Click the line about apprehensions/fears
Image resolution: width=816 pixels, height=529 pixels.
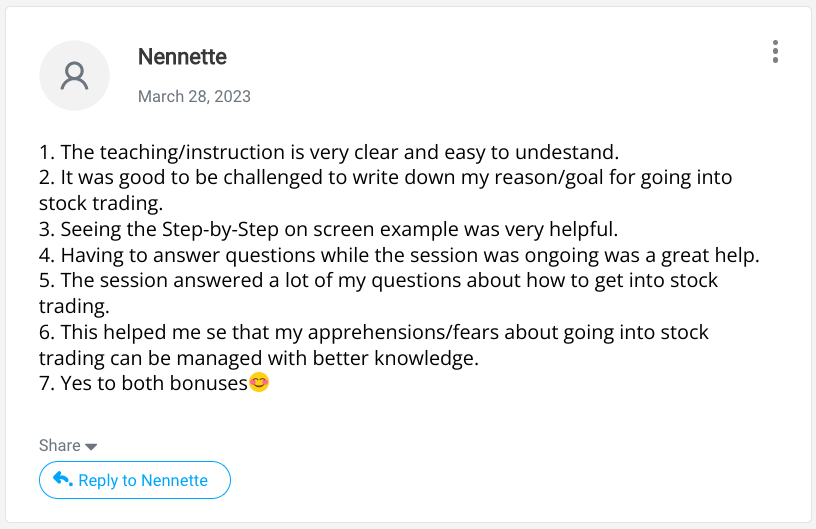click(x=374, y=345)
